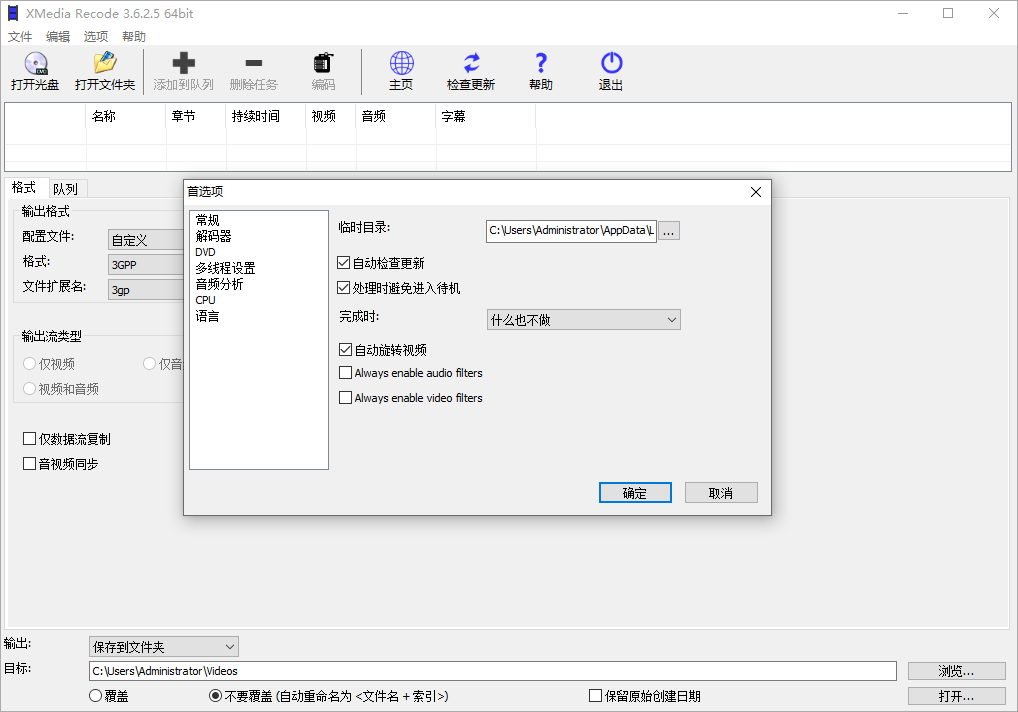Open the 保存到文件夹 output dropdown
This screenshot has height=712, width=1018.
point(163,646)
